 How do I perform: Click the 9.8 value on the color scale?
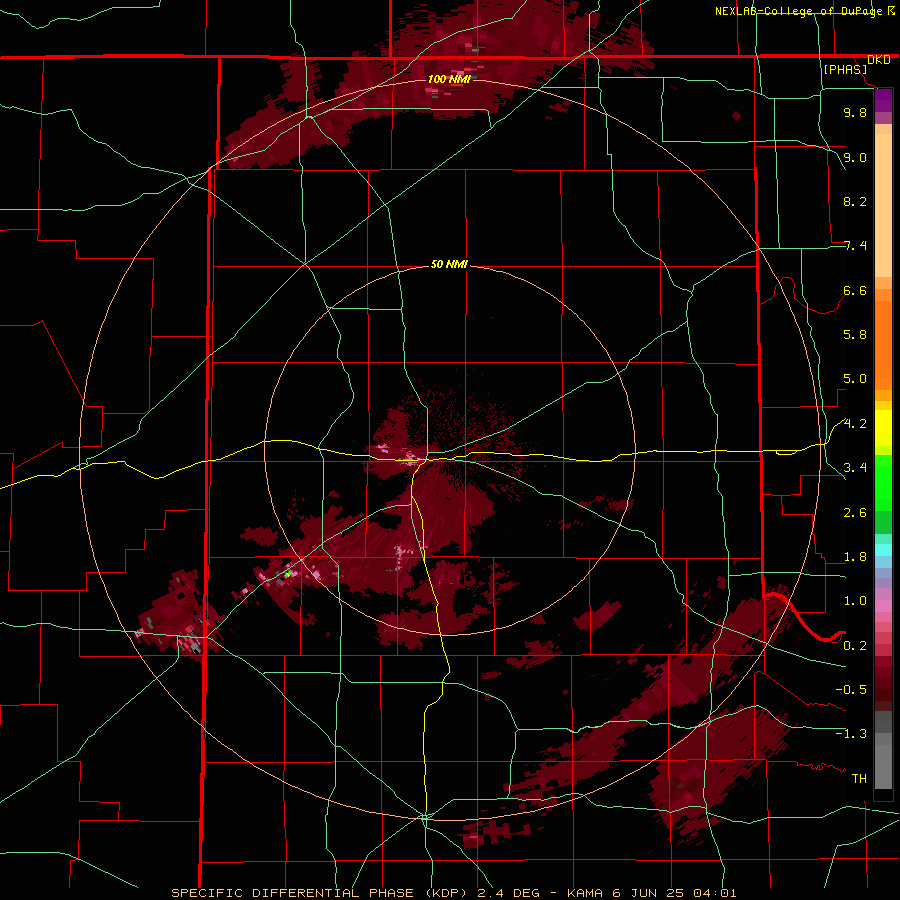855,112
